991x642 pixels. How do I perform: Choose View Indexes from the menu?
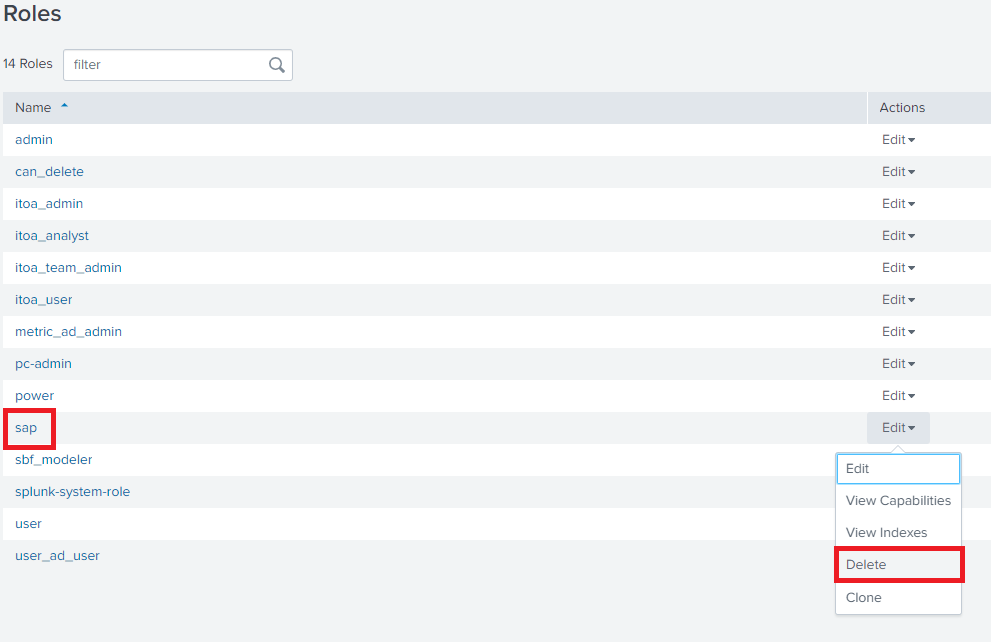pos(886,533)
